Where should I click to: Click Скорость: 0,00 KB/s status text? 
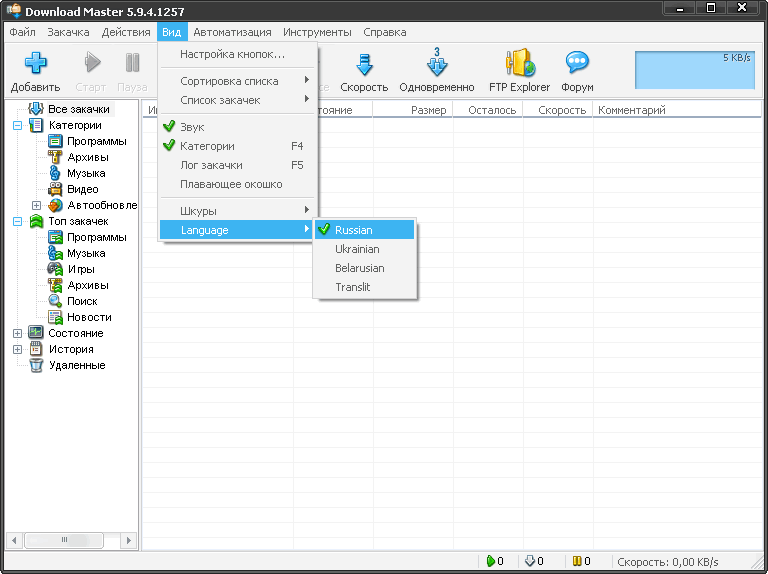click(668, 562)
